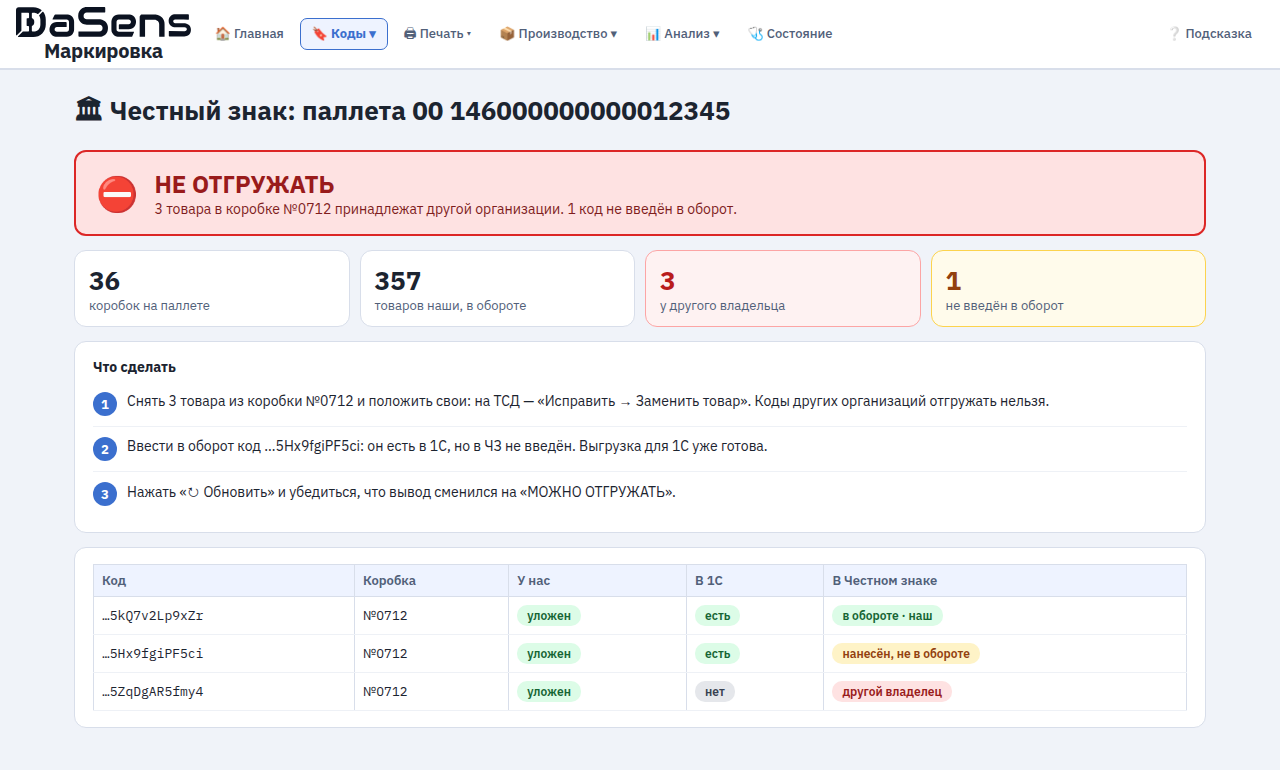The image size is (1280, 770).
Task: Click есть badge in …5Hx9fgiPF5ci row
Action: coord(718,654)
